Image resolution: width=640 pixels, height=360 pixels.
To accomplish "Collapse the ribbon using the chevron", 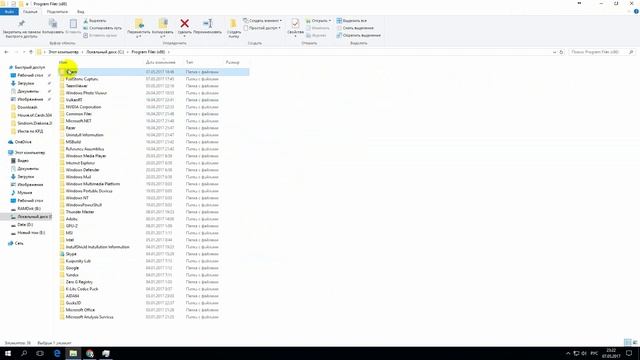I will [x=629, y=11].
